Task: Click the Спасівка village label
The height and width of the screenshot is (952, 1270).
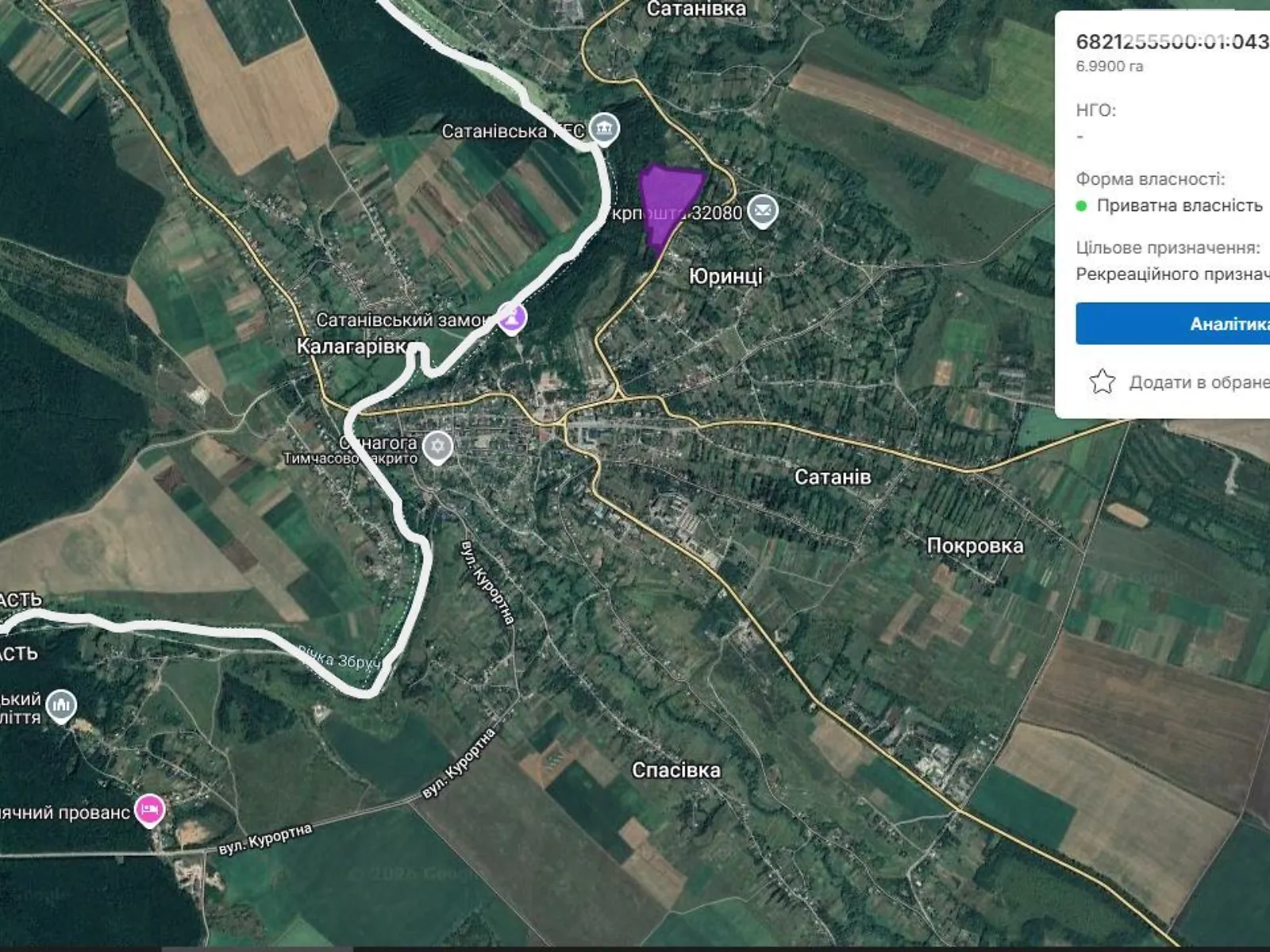Action: click(x=676, y=770)
